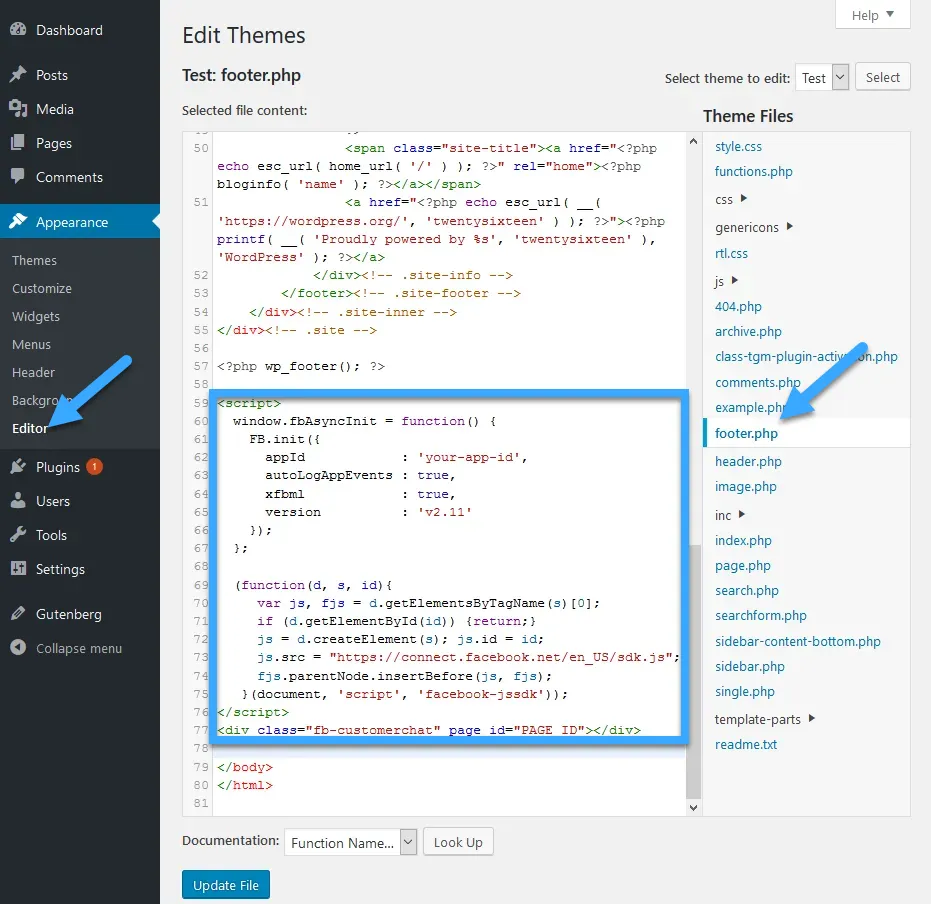The image size is (931, 904).
Task: Click the code editor vertical scrollbar
Action: coord(694,670)
